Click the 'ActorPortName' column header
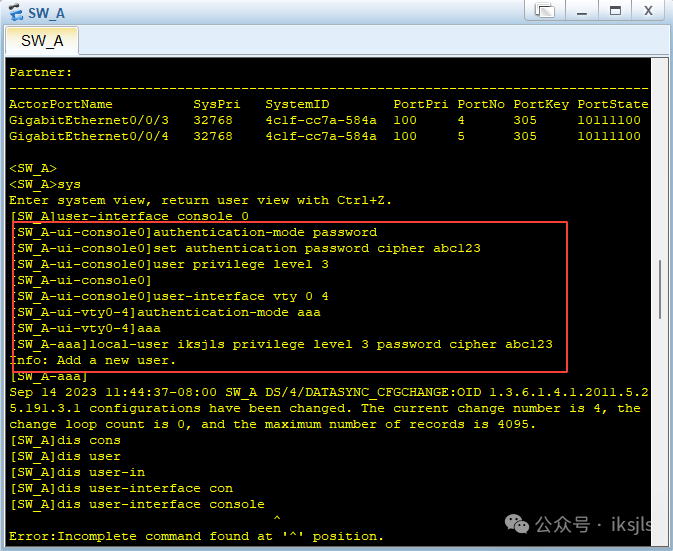 61,104
